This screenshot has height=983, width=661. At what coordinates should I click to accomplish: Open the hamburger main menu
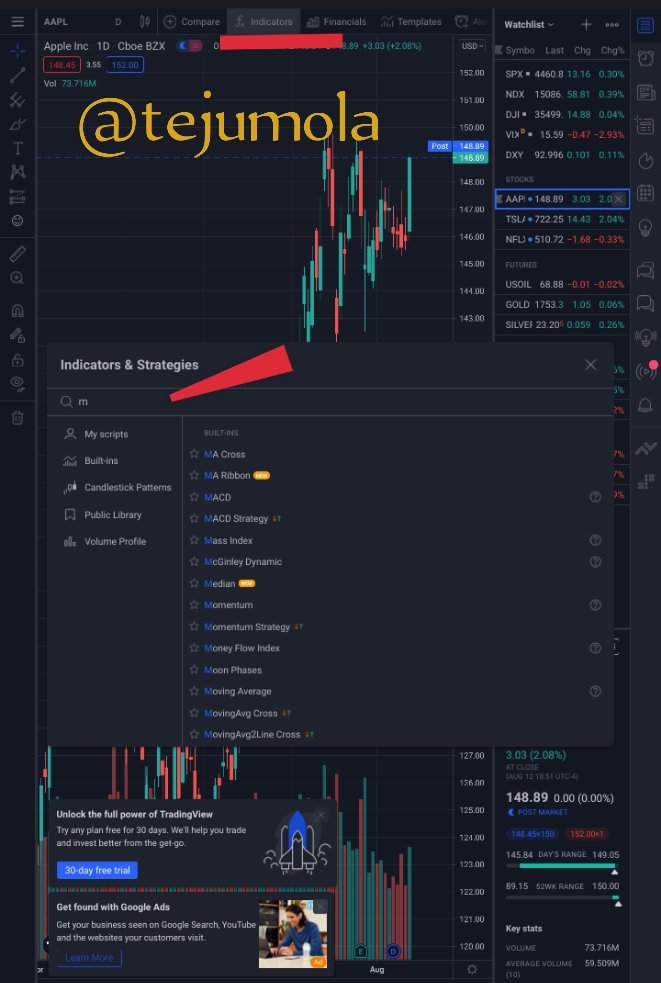[18, 22]
